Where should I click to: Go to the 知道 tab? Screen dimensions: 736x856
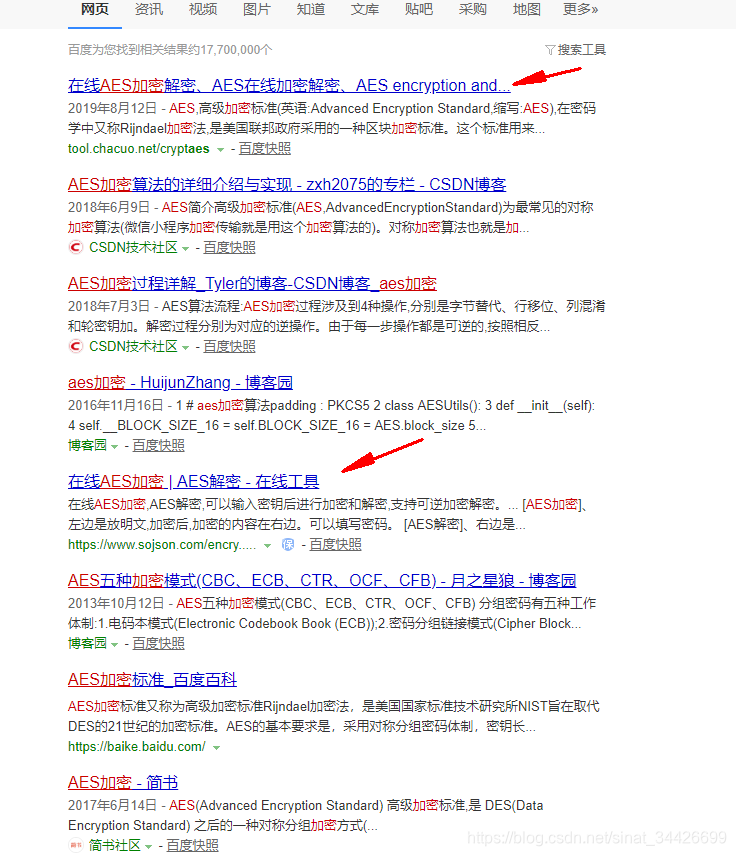[311, 10]
